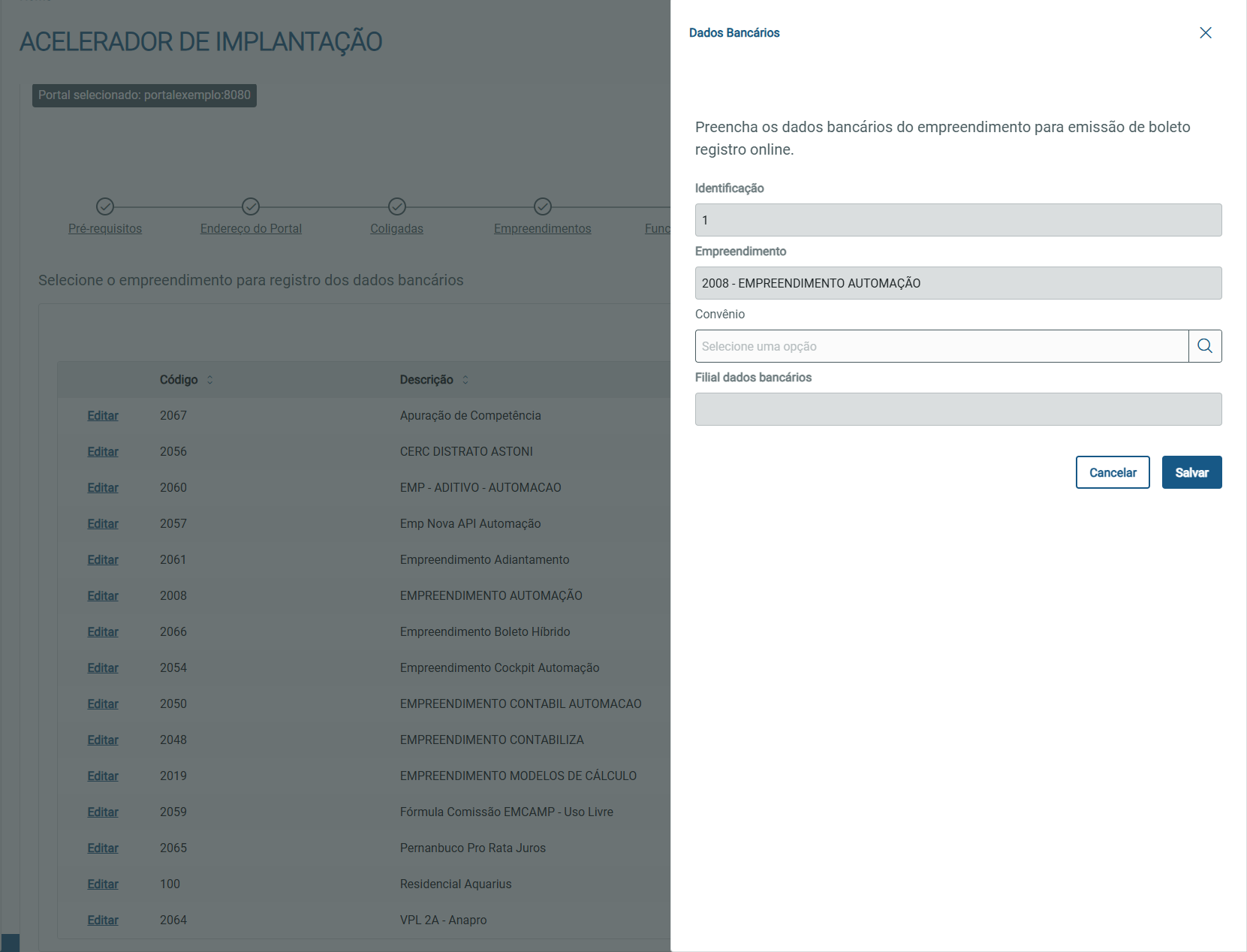Click the Coligadas step check icon
The width and height of the screenshot is (1247, 952).
397,206
